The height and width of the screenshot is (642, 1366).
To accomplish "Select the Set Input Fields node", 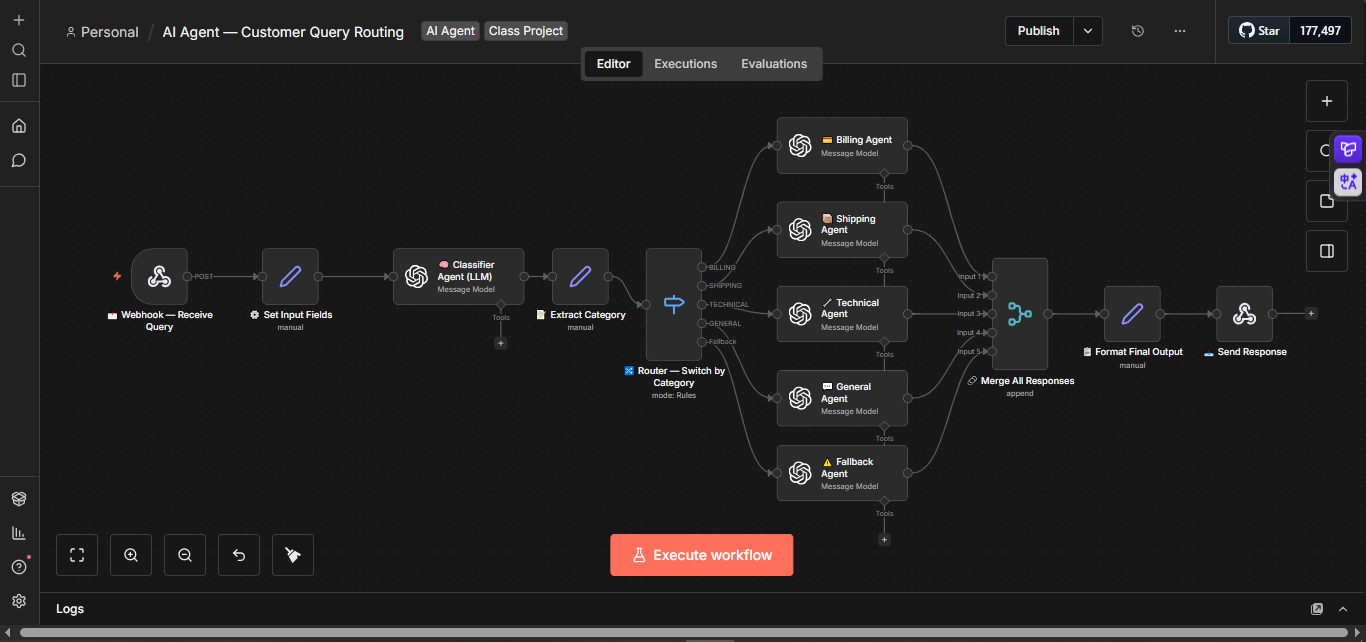I will pos(290,277).
